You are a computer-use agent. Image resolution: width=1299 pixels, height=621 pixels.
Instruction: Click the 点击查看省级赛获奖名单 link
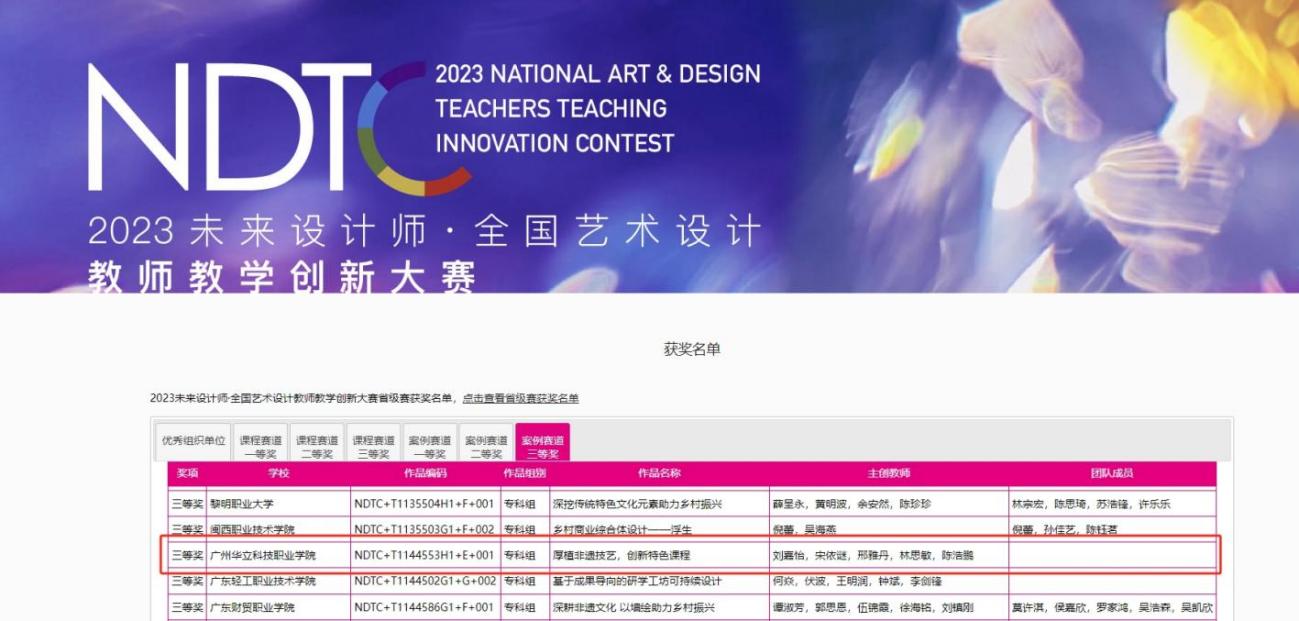[x=520, y=399]
